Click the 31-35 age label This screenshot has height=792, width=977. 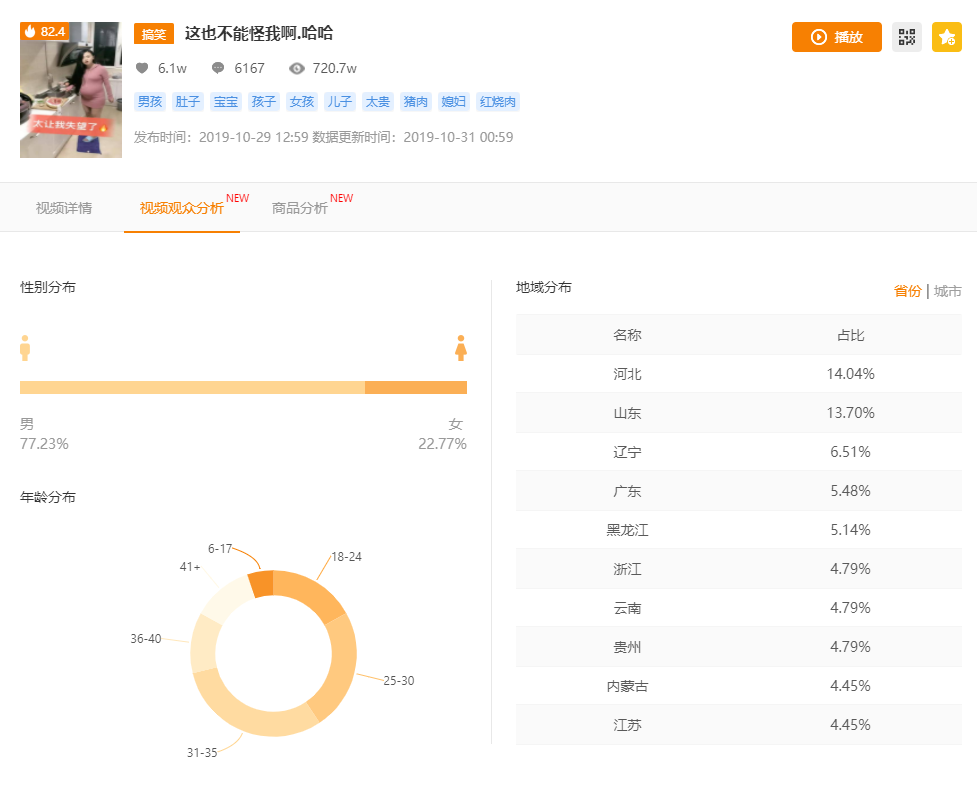point(202,752)
